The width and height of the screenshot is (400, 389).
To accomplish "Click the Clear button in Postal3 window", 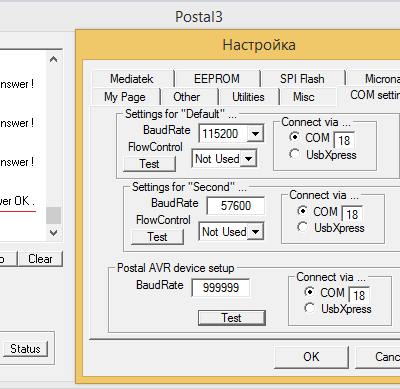I will [40, 259].
